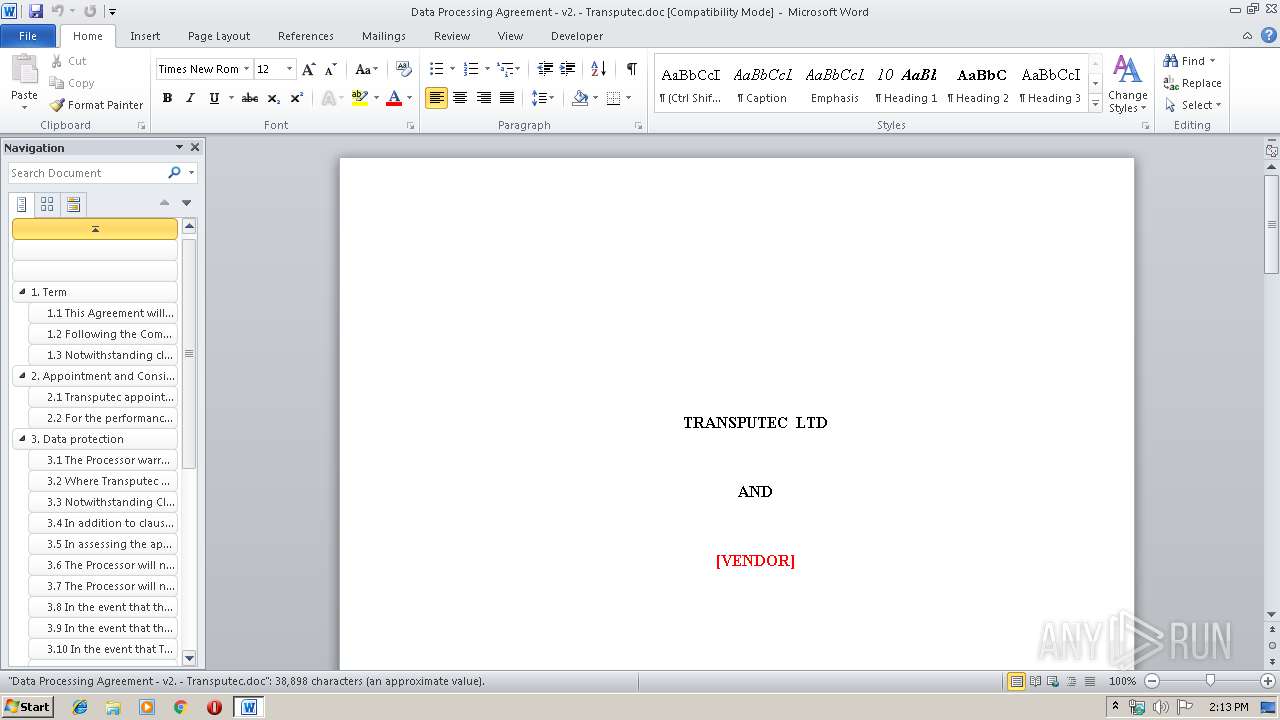This screenshot has width=1280, height=720.
Task: Open the font name dropdown
Action: pos(246,69)
